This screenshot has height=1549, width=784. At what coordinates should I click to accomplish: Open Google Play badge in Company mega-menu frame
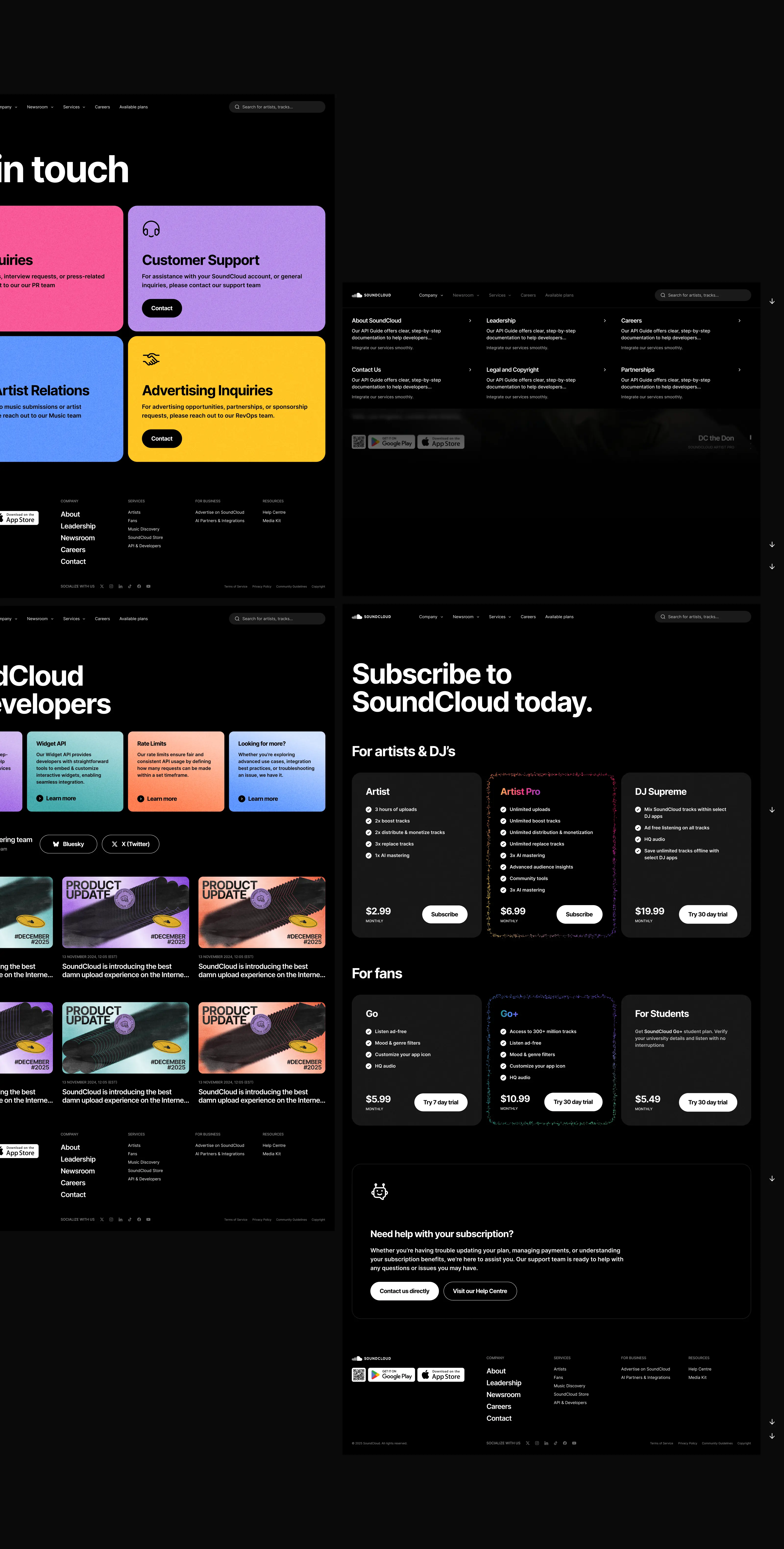(392, 442)
